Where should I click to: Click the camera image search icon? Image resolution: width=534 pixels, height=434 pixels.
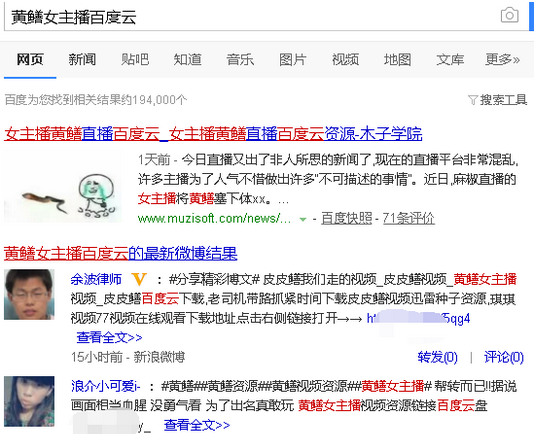point(509,15)
